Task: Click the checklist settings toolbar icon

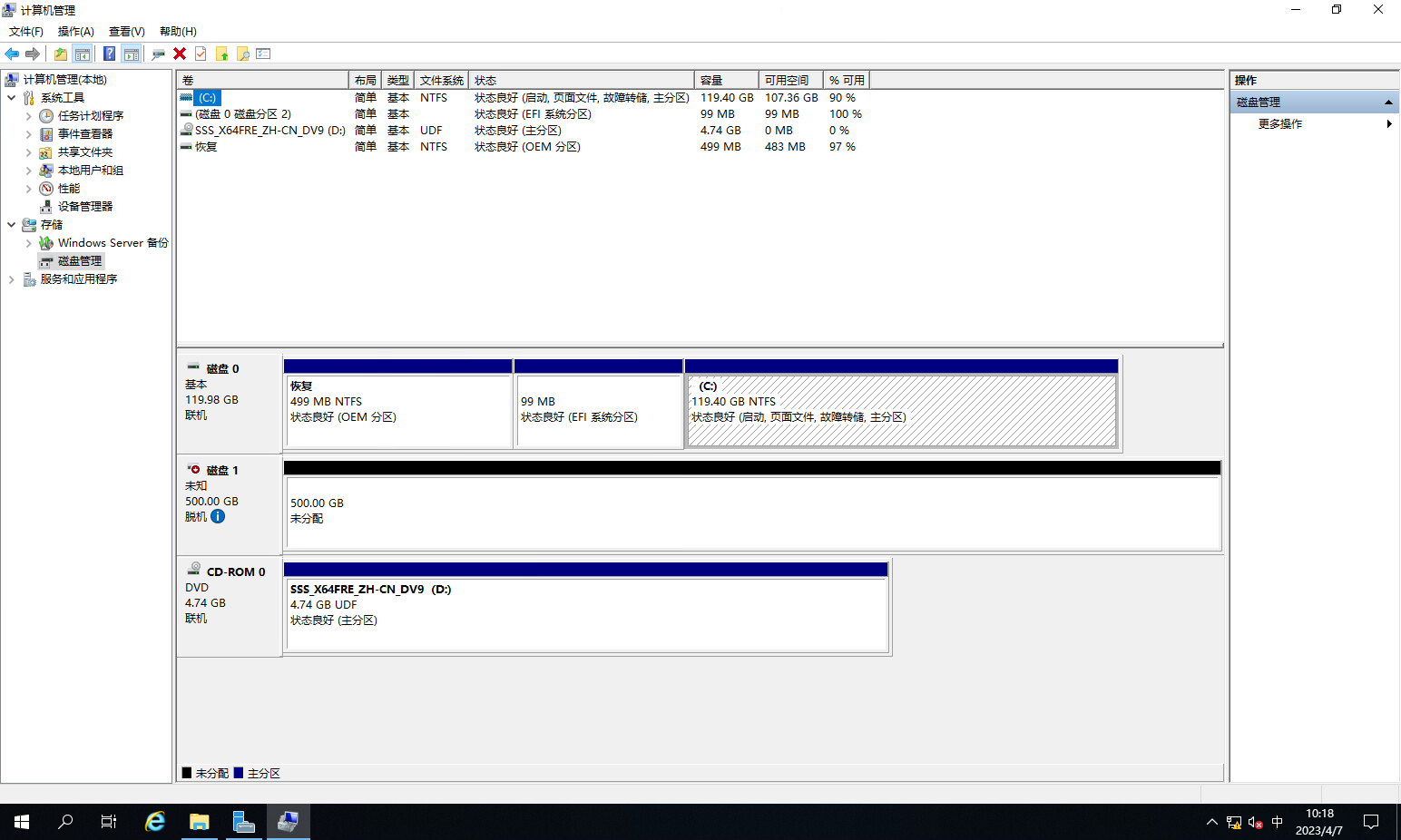Action: coord(264,54)
